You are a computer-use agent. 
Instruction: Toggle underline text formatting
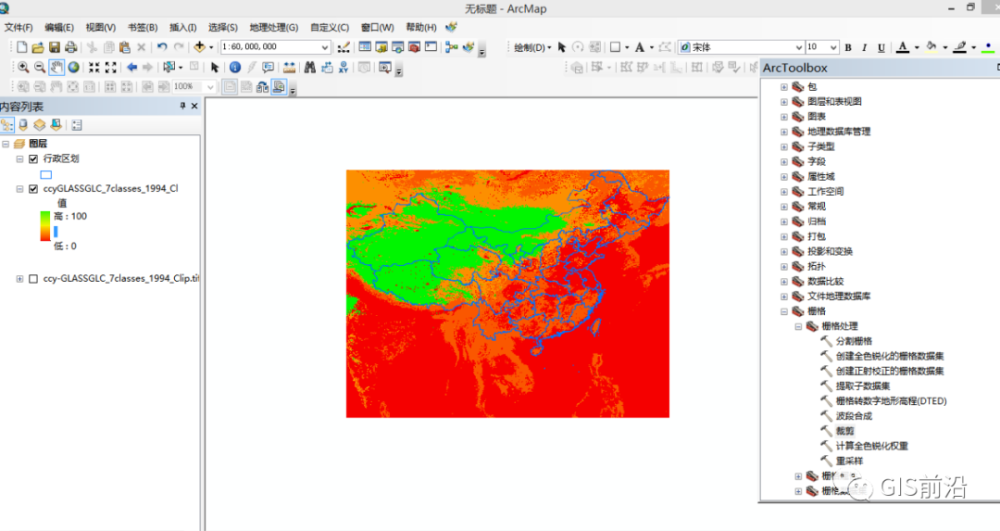tap(881, 47)
